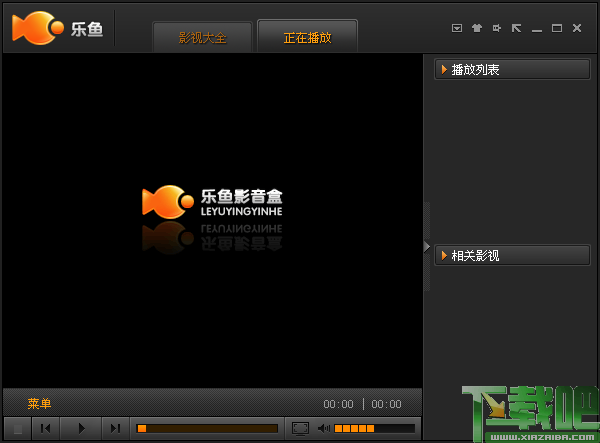Open the 菜单 menu

39,403
